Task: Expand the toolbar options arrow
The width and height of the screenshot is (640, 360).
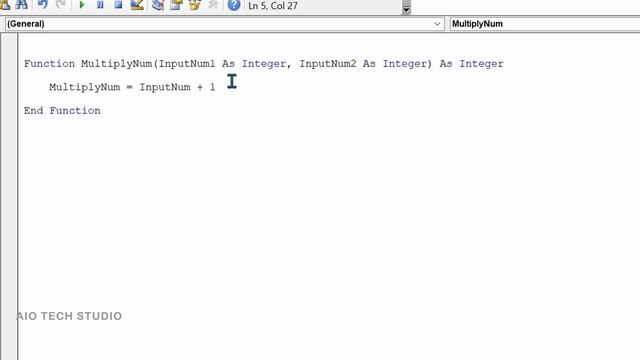Action: pyautogui.click(x=406, y=8)
